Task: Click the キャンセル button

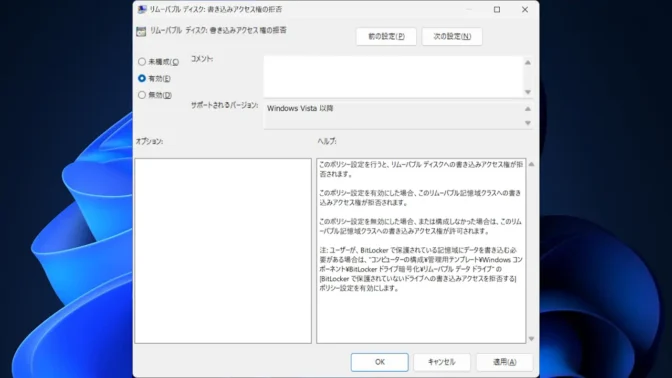Action: click(442, 362)
